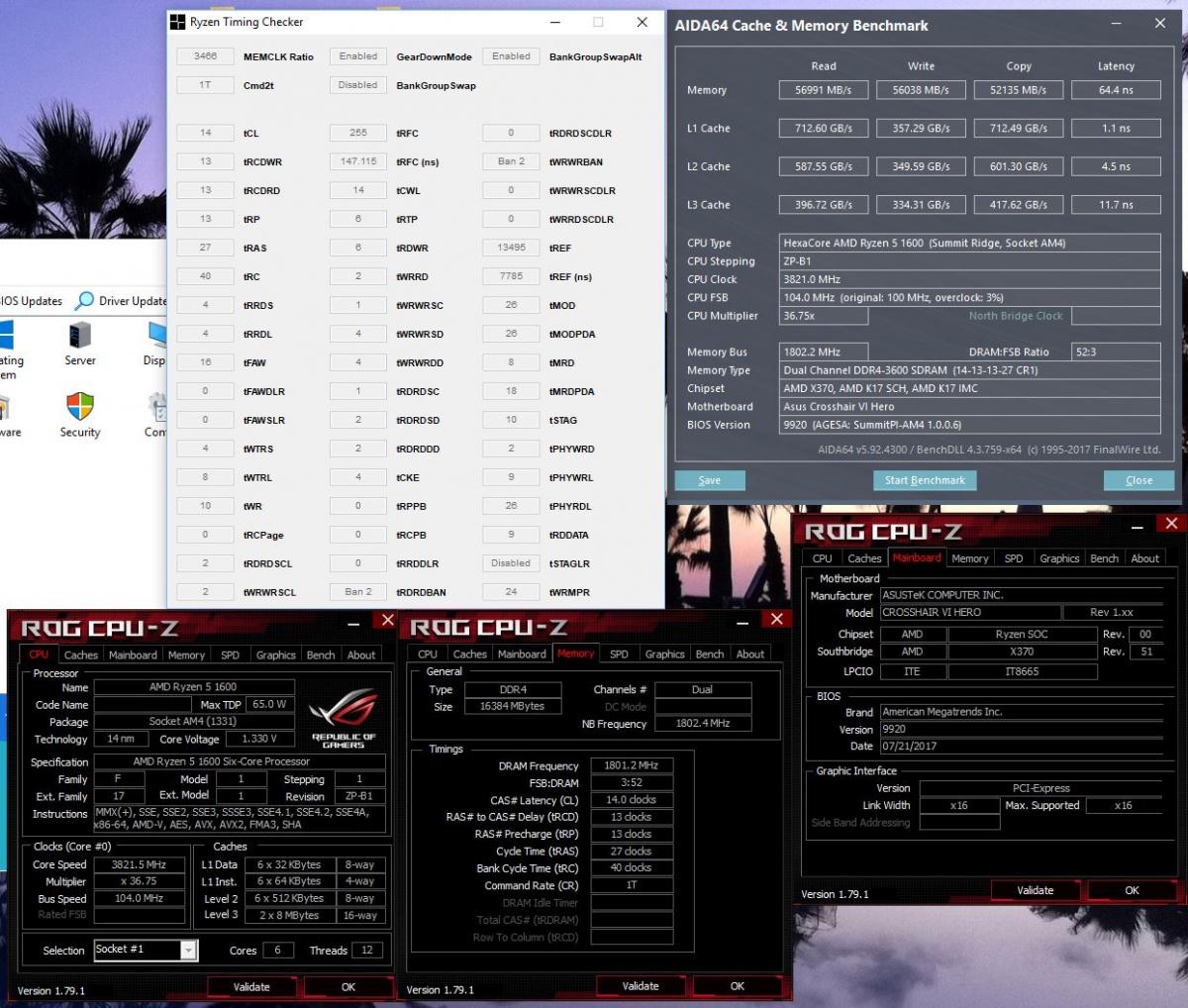Screen dimensions: 1188x1008
Task: Click the Close button in AIDA64 window
Action: 1138,480
